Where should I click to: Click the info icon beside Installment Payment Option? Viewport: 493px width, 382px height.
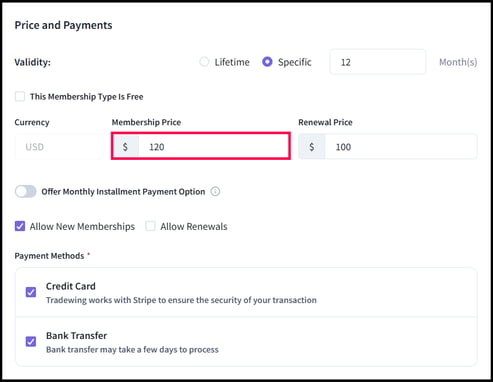215,192
